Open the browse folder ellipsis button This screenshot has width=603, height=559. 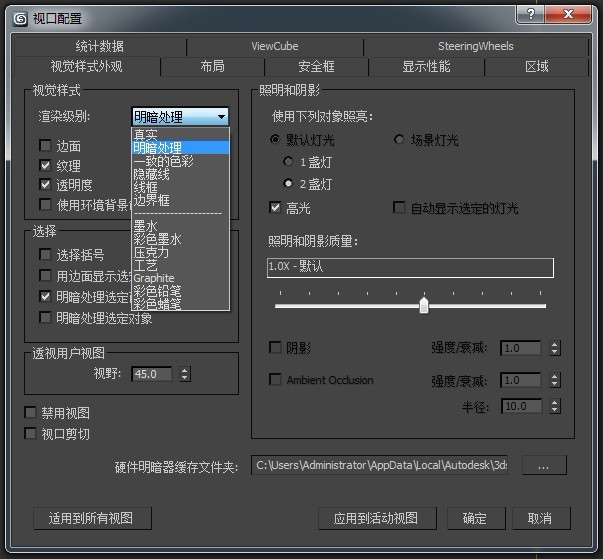pyautogui.click(x=544, y=466)
